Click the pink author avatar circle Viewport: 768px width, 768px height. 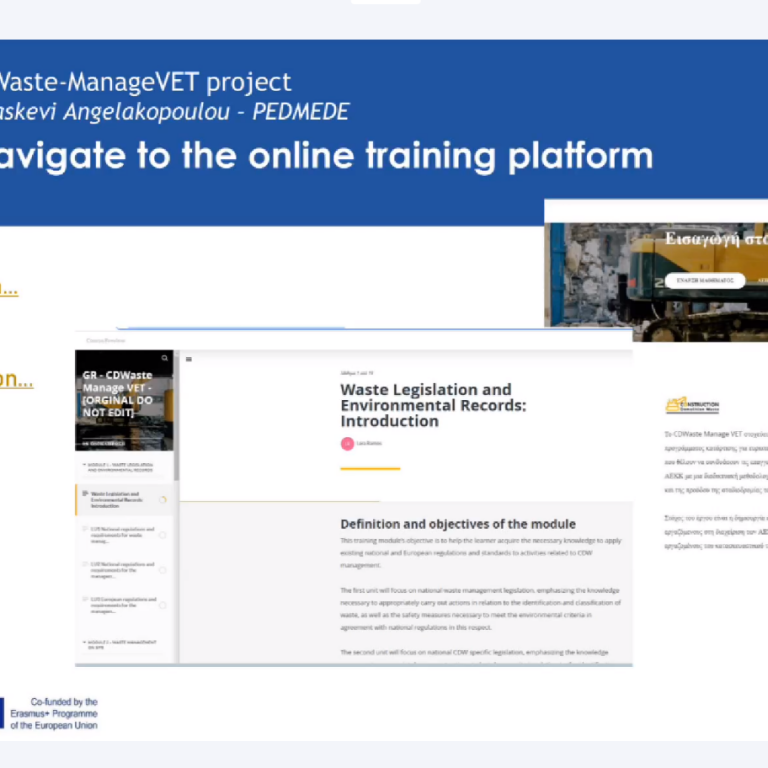(x=347, y=443)
